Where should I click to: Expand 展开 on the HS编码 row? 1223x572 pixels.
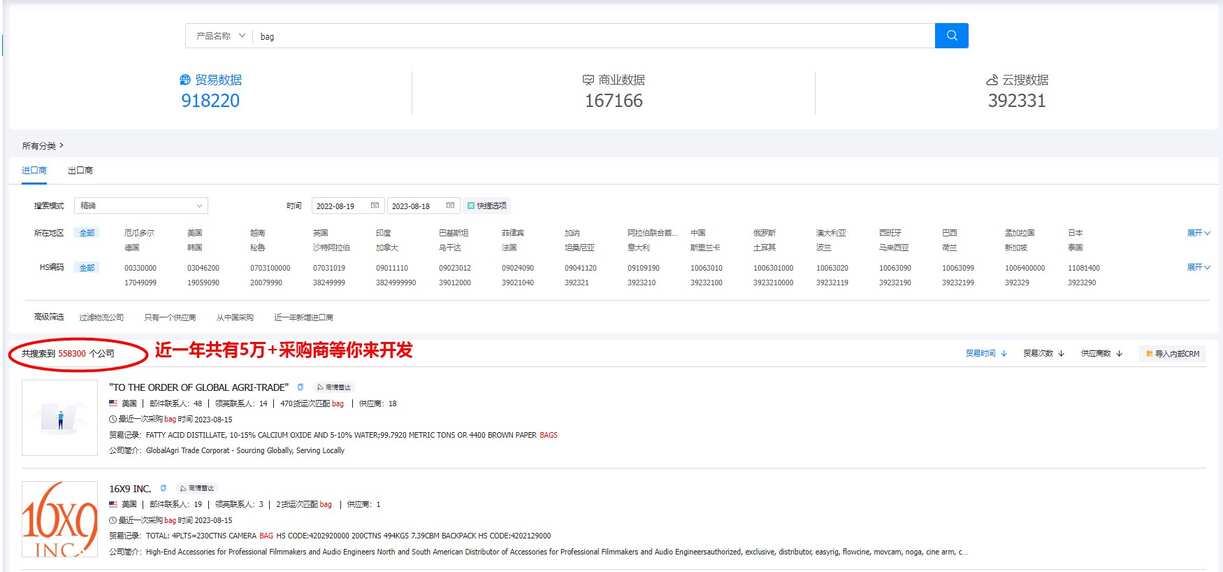click(1198, 268)
